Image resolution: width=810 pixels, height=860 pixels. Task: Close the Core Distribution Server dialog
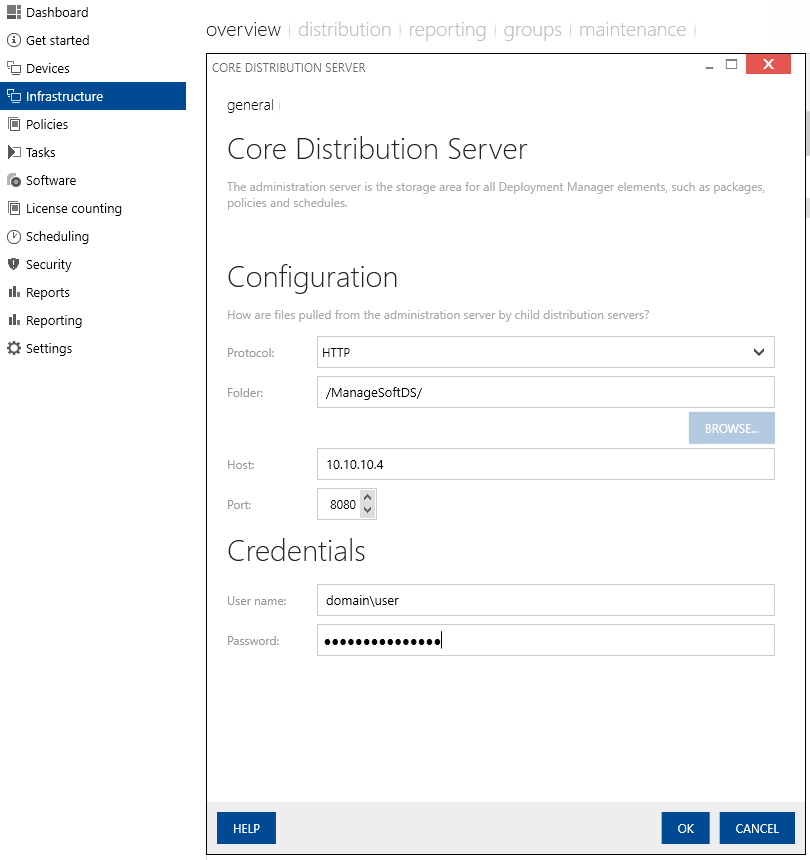(x=768, y=64)
